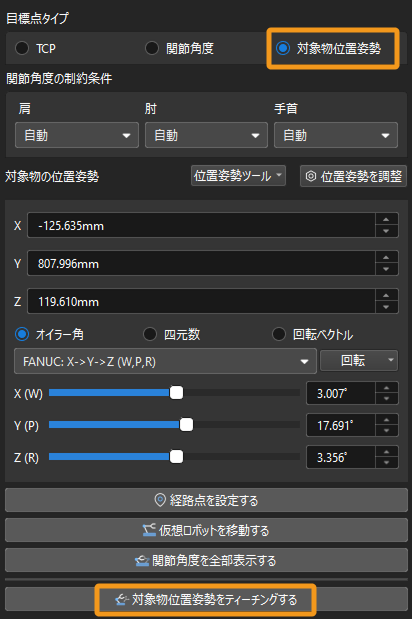Open the 肩 constraint dropdown
412x619 pixels.
77,135
